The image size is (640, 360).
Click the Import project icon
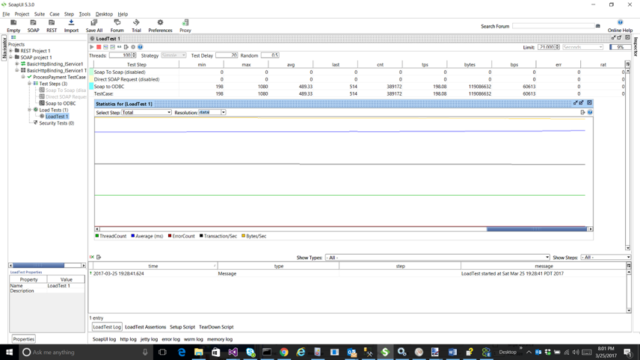pyautogui.click(x=71, y=23)
